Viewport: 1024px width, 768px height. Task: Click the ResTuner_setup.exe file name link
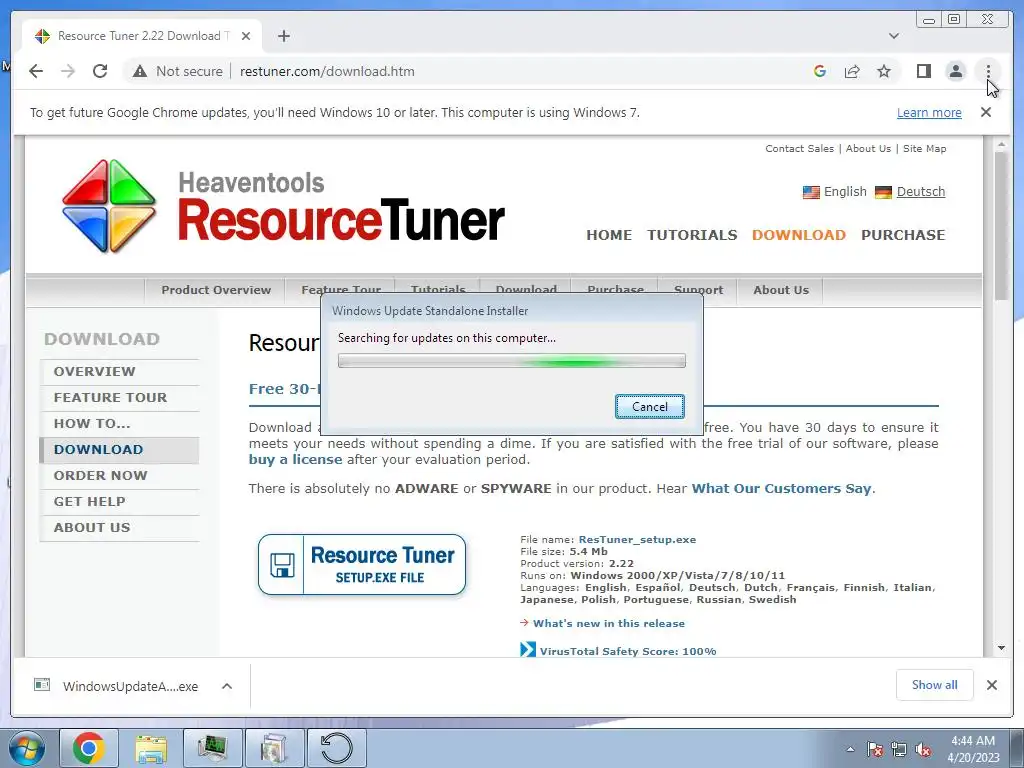coord(637,539)
